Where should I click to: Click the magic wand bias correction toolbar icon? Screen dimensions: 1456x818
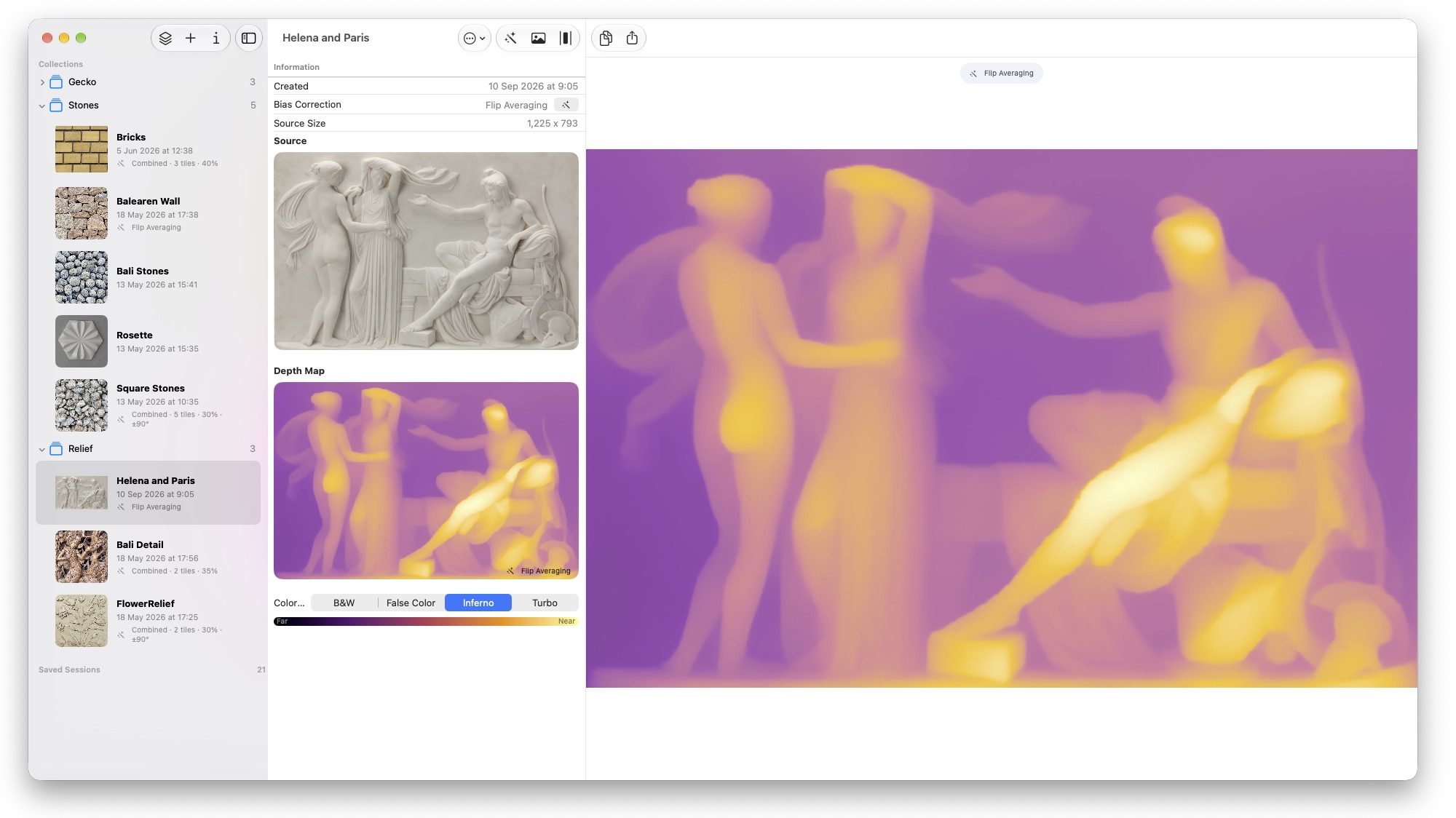(510, 38)
